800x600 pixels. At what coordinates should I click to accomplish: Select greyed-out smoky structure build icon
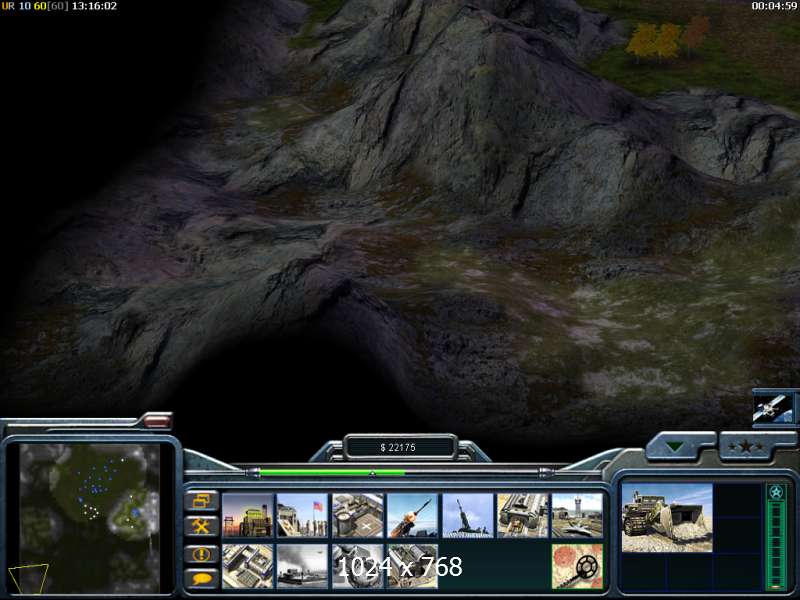[x=303, y=566]
